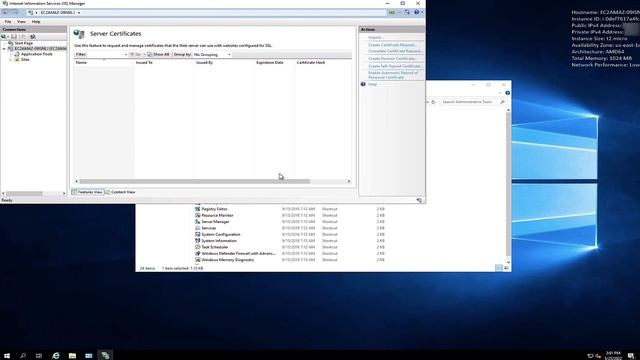This screenshot has width=640, height=360.
Task: Click the System Configuration shortcut icon
Action: pos(198,234)
